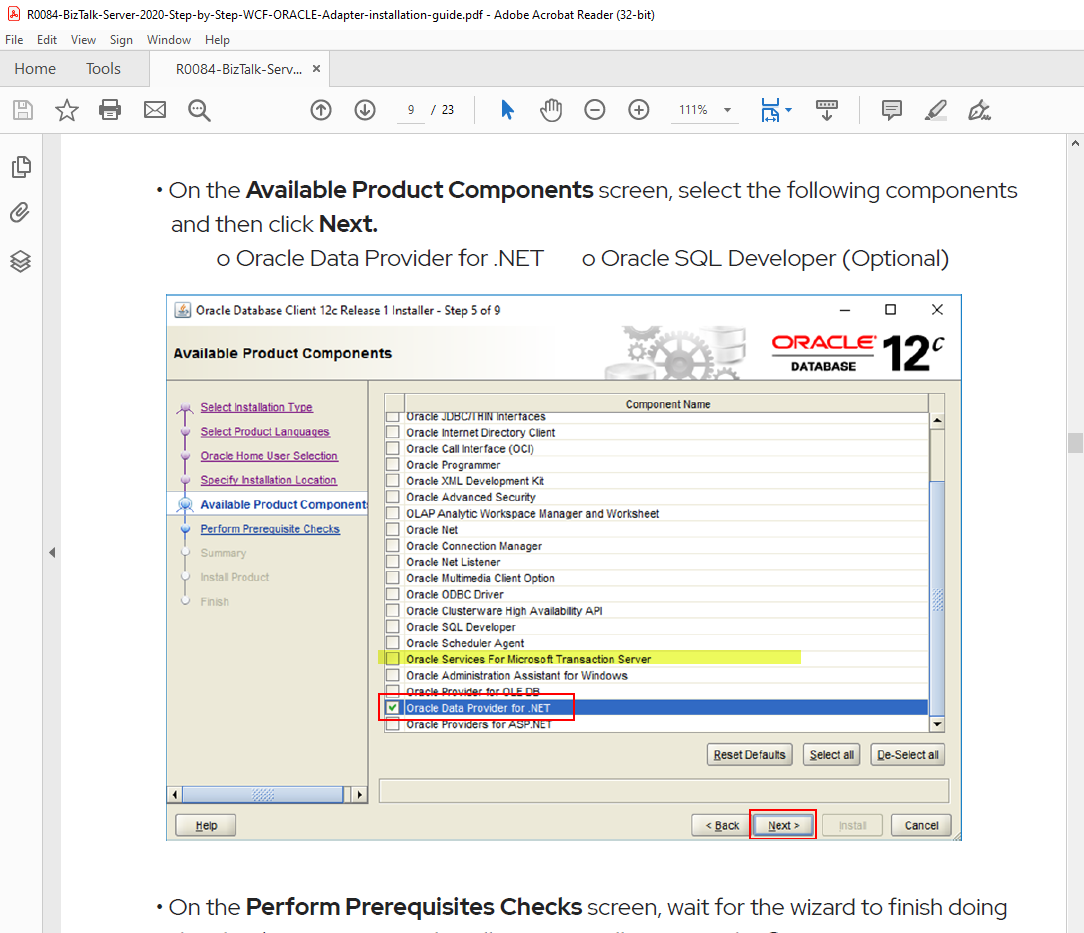This screenshot has width=1084, height=933.
Task: Open the Page Thumbnails panel
Action: tap(21, 167)
